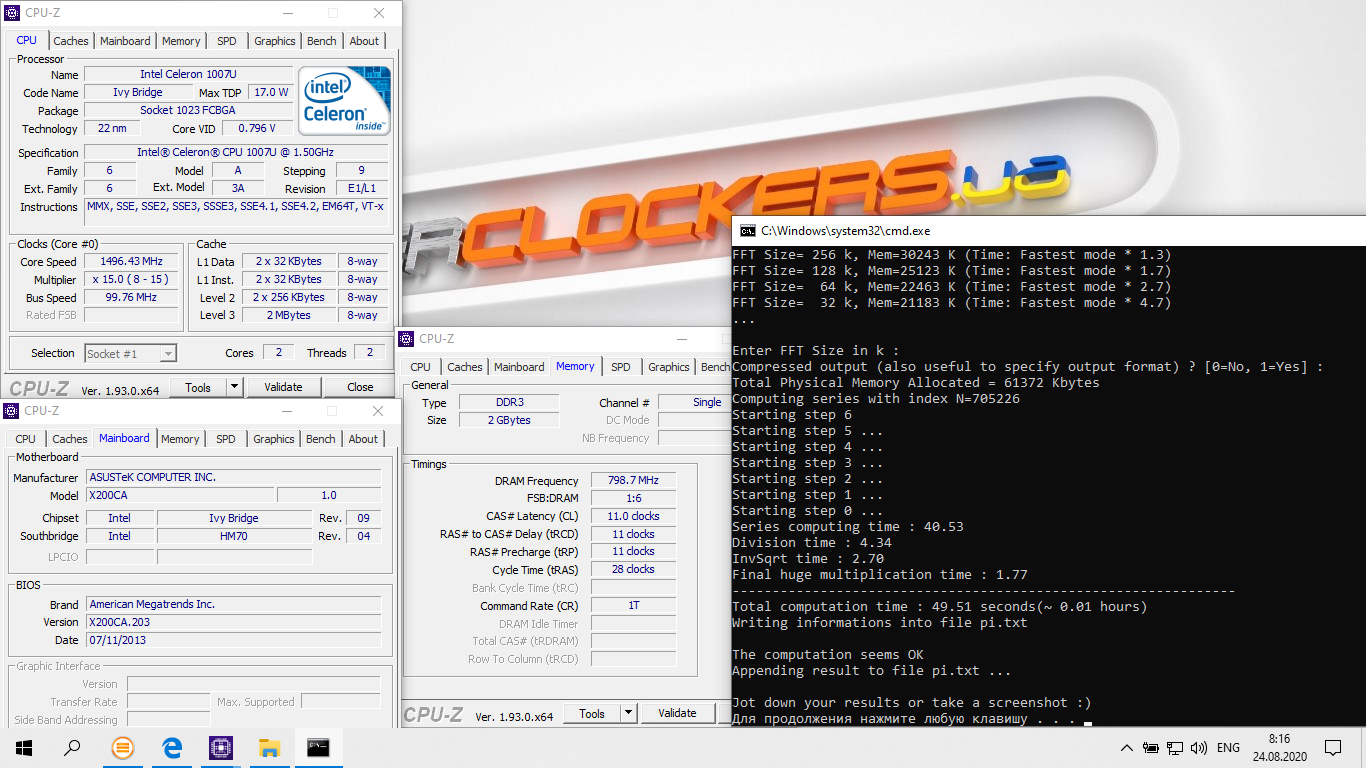Open About tab in top CPU-Z window
Viewport: 1366px width, 768px height.
point(364,41)
